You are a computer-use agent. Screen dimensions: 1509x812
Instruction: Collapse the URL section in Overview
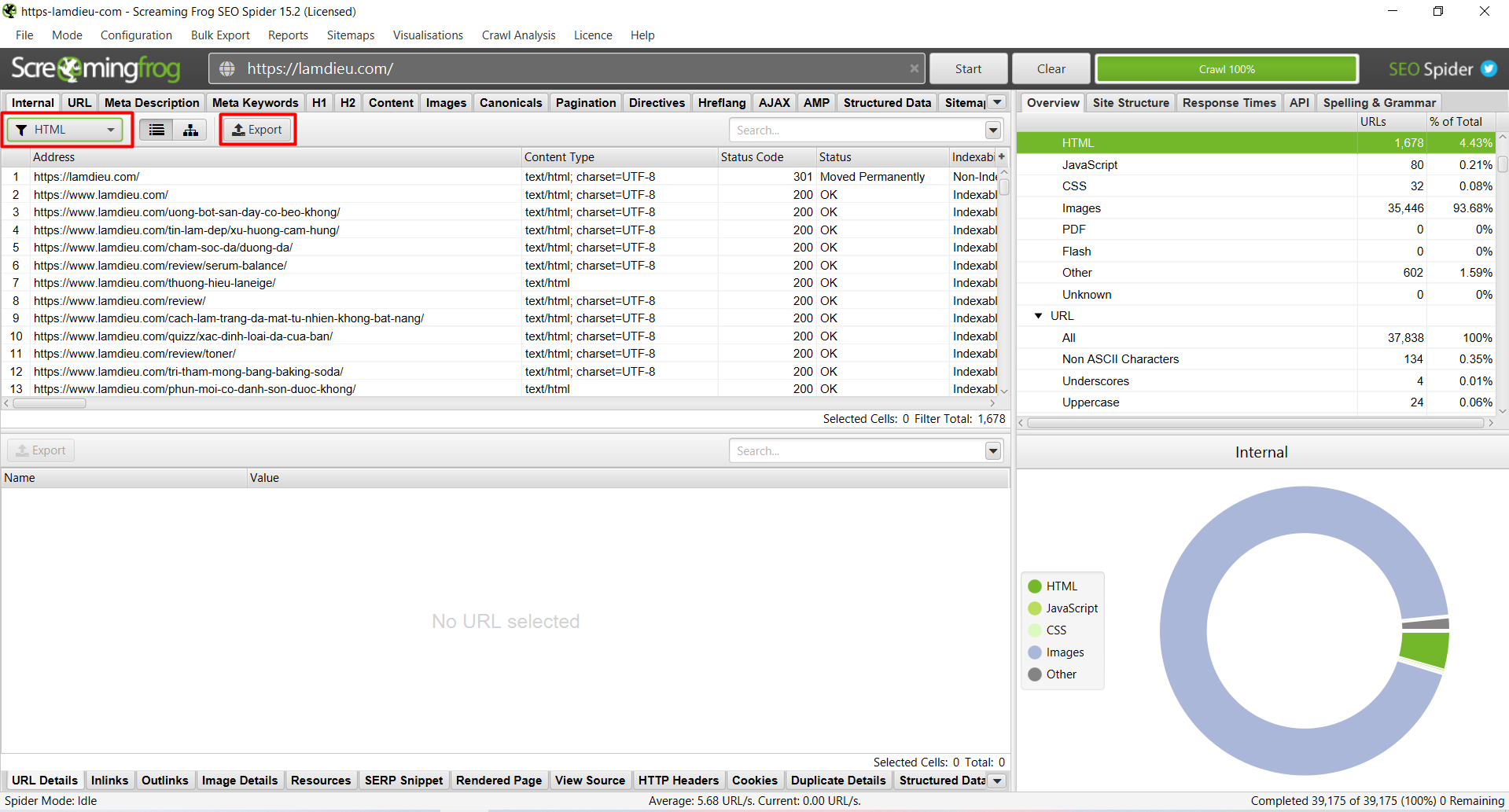(1038, 316)
